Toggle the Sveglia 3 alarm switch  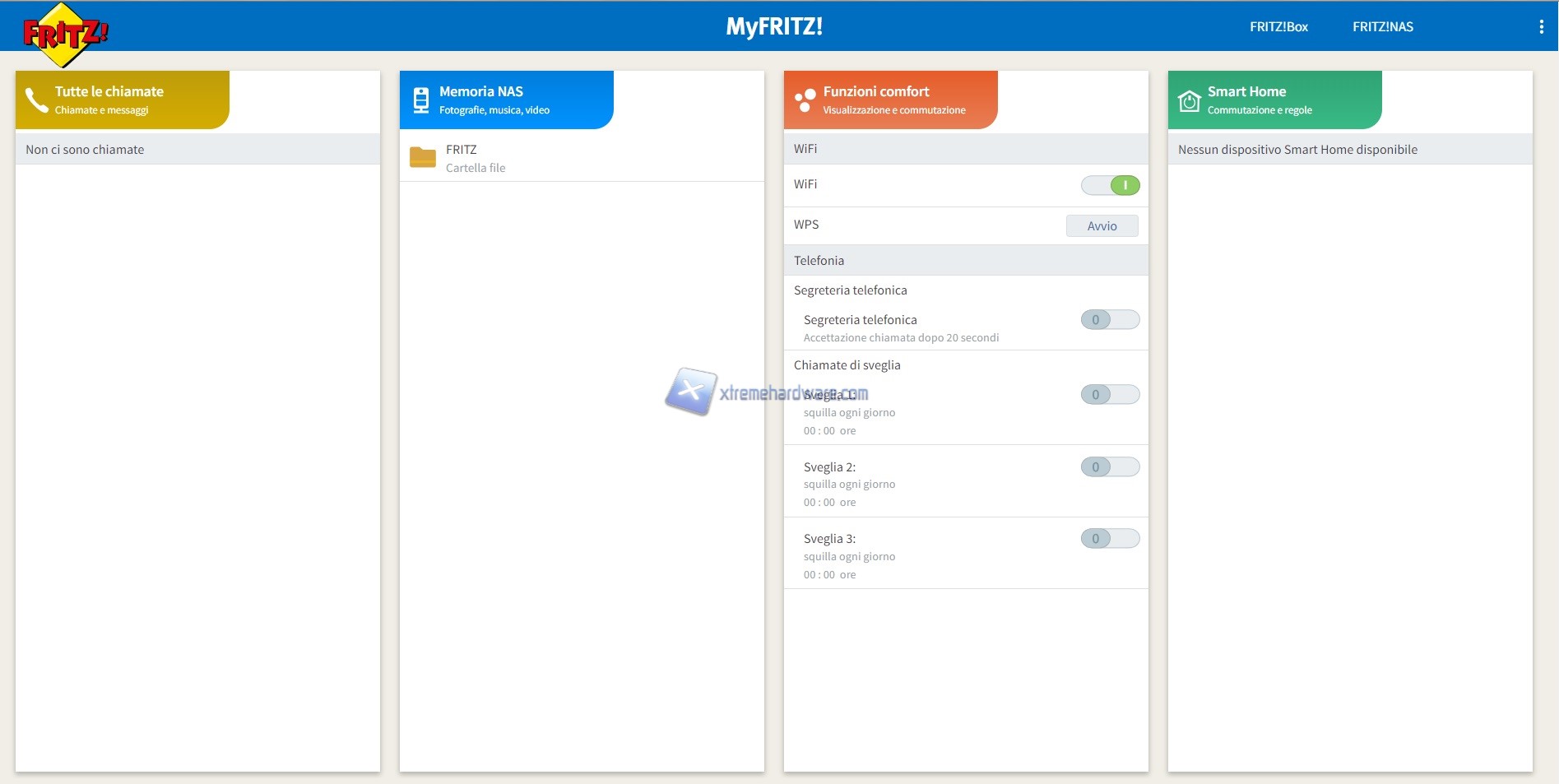(1110, 539)
